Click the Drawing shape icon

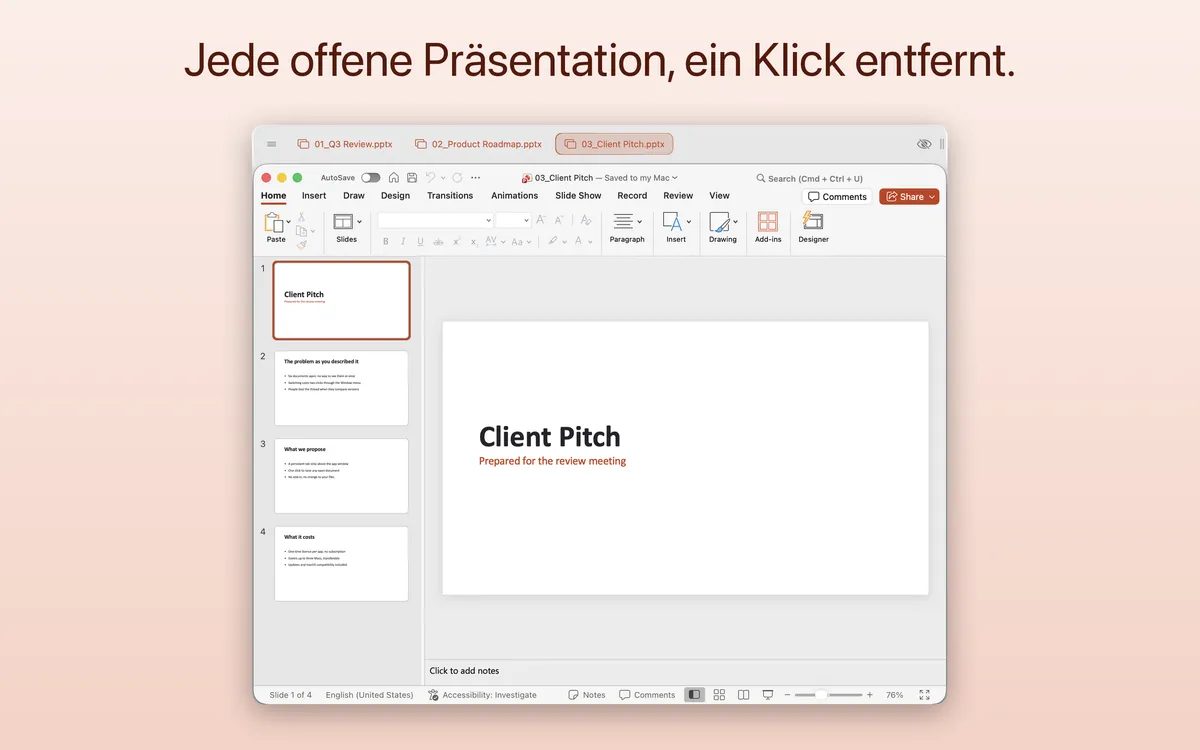click(x=719, y=222)
